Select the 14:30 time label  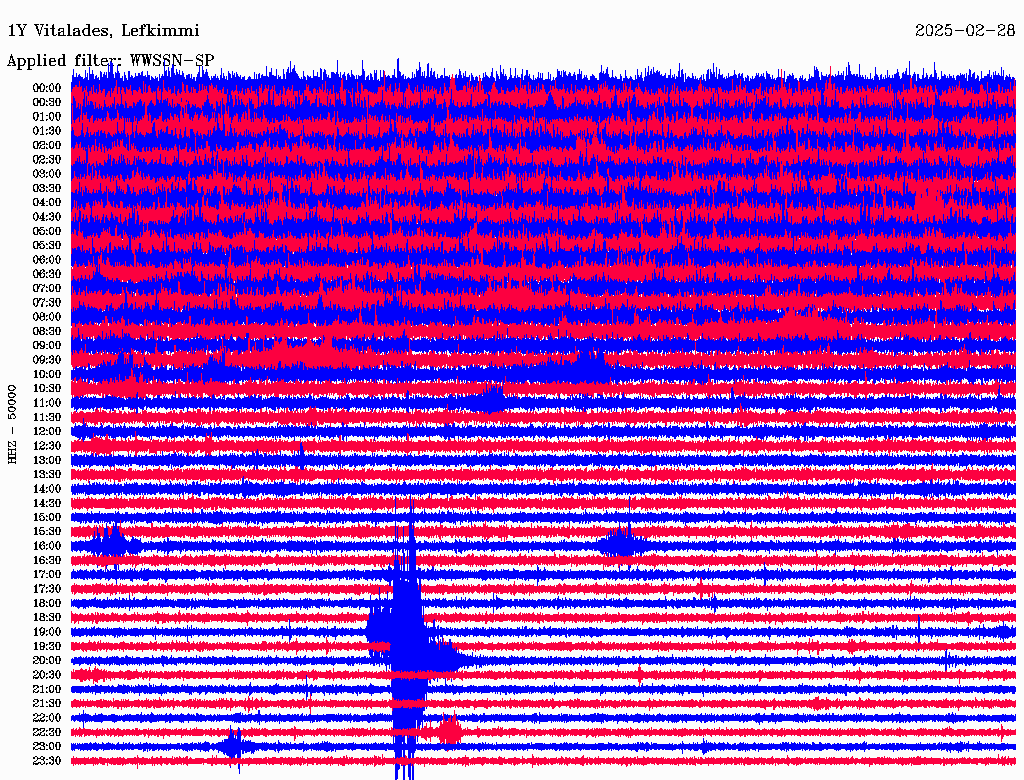[x=47, y=503]
